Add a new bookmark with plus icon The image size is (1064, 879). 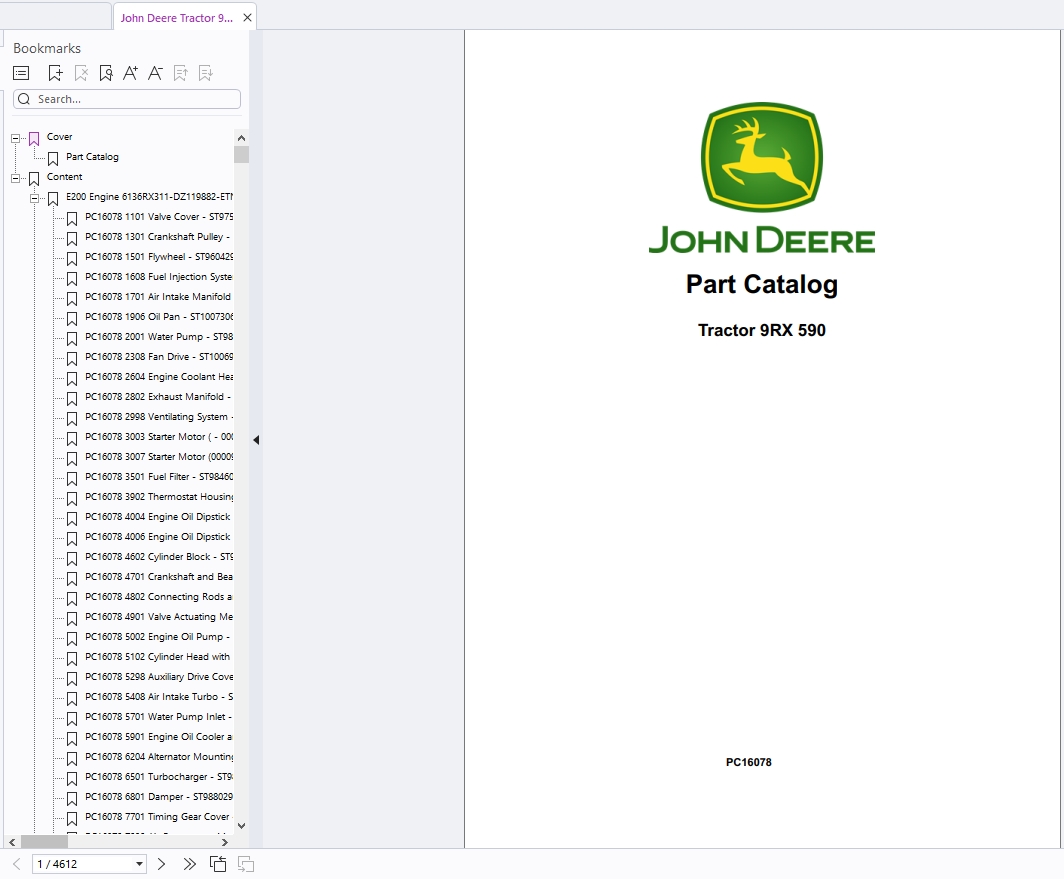click(56, 73)
